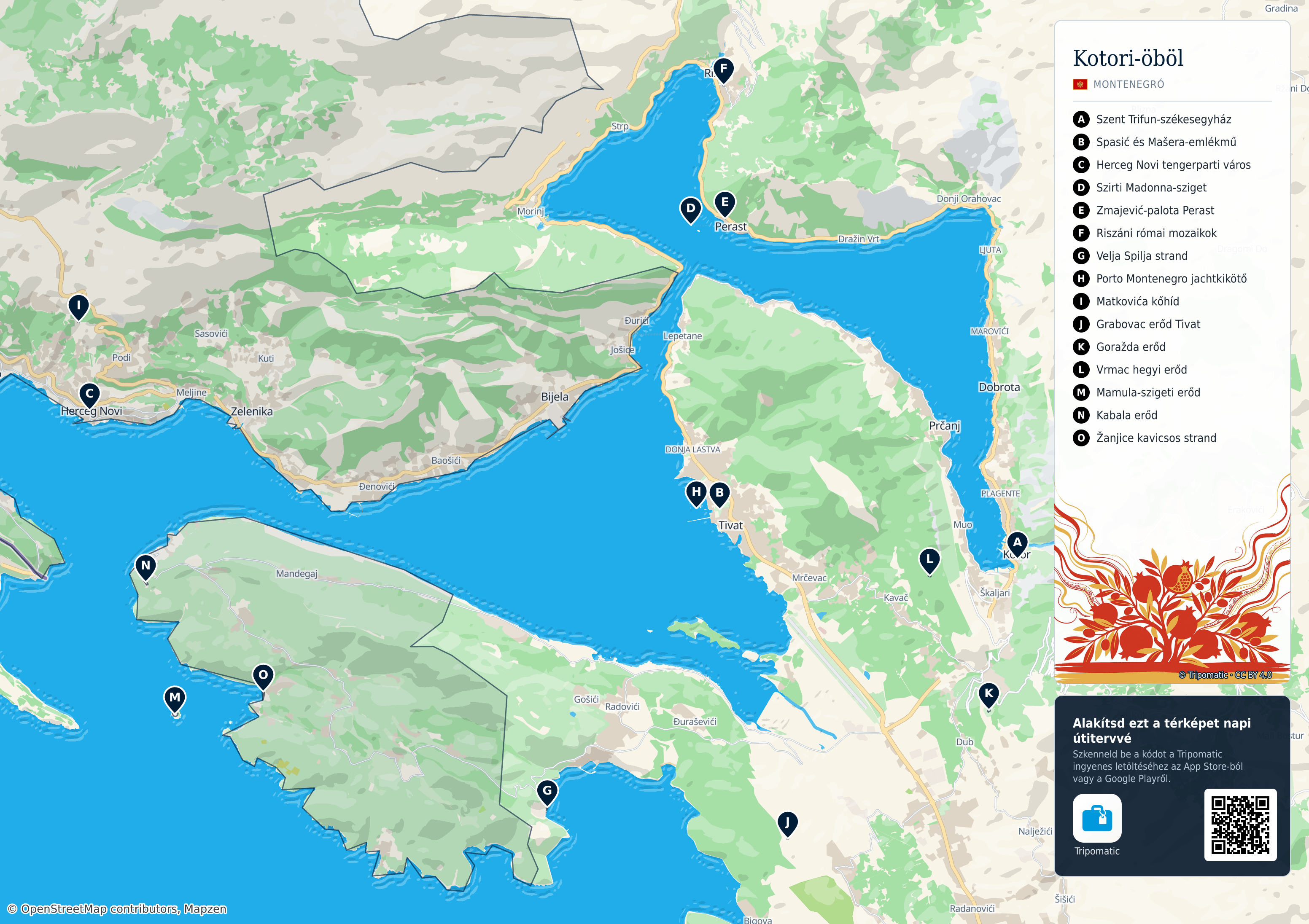Click legend entry 'Riszáni római mozaikok'
This screenshot has height=924, width=1309.
[1156, 233]
